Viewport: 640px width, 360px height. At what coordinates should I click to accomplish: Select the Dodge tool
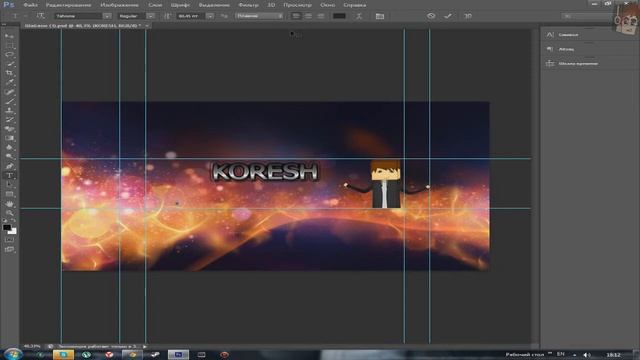pos(9,156)
